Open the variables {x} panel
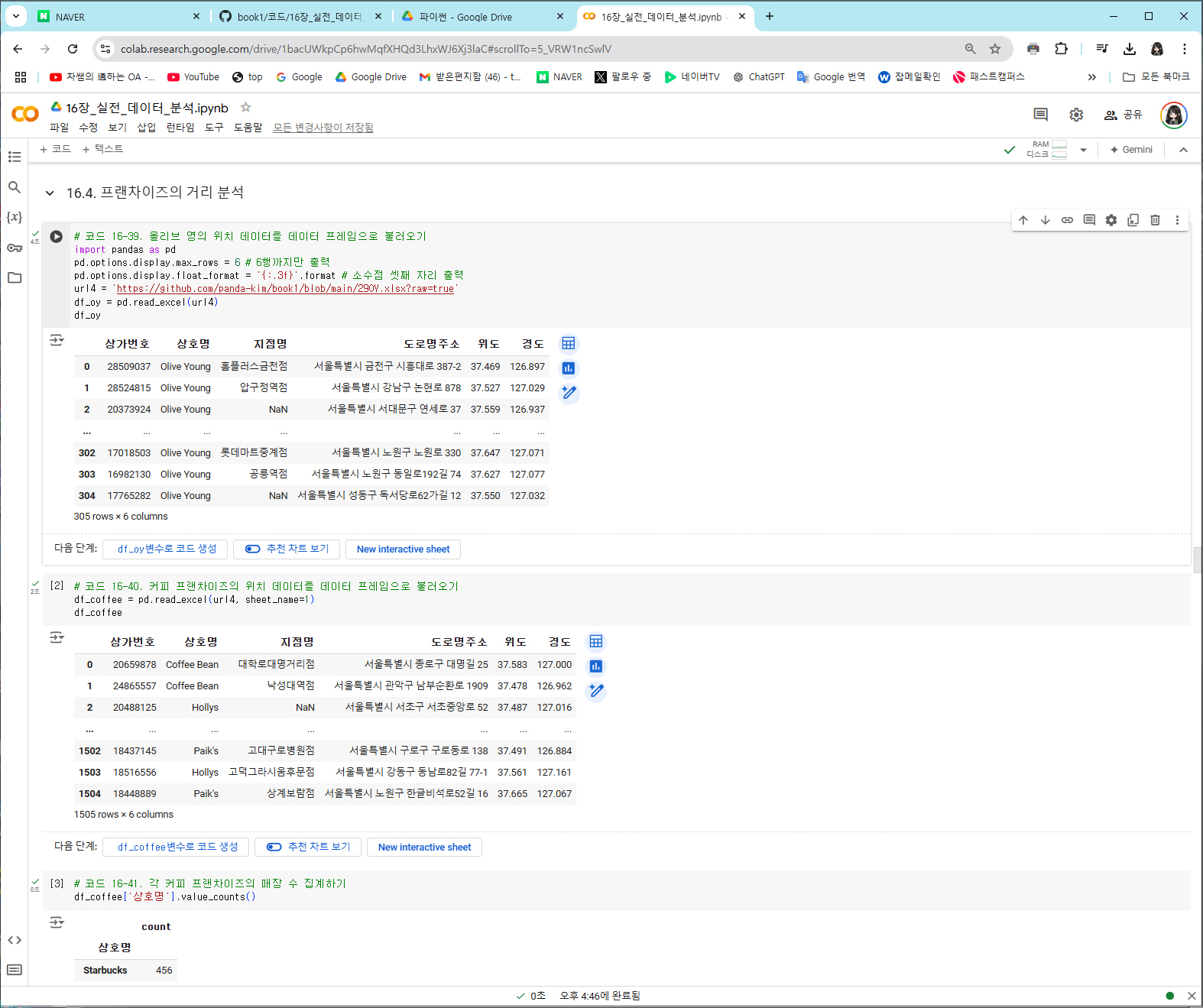Viewport: 1203px width, 1008px height. click(15, 217)
